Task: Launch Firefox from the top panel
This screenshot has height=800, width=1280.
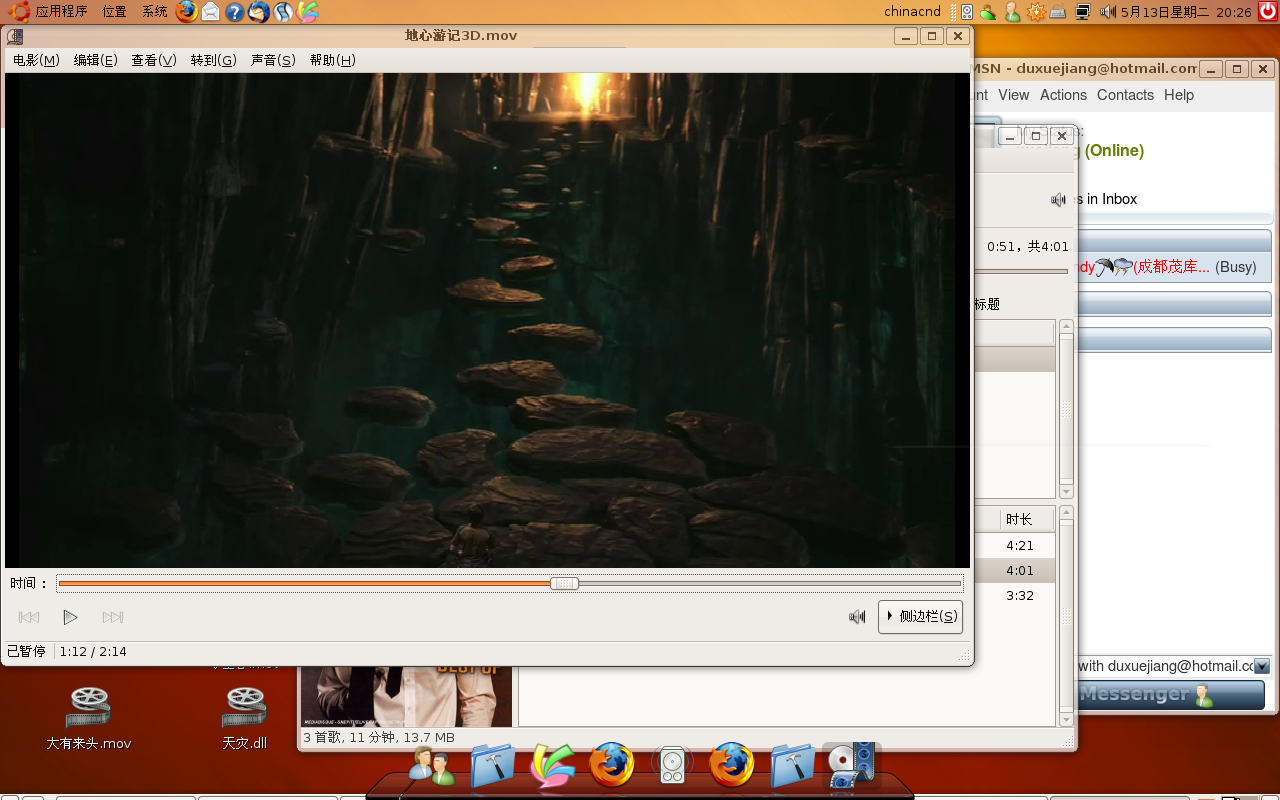Action: click(186, 12)
